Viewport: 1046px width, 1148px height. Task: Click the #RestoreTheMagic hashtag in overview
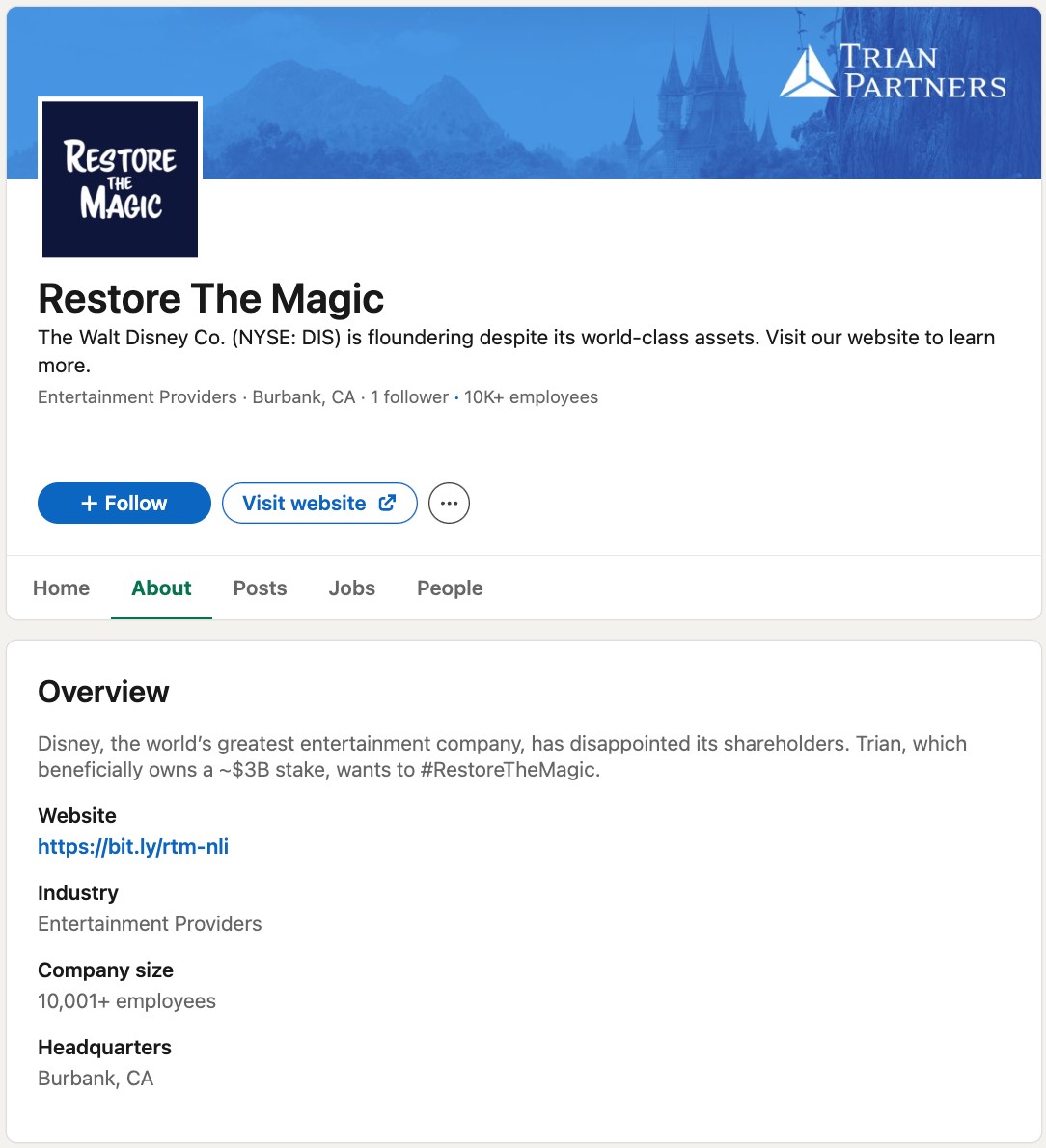509,771
